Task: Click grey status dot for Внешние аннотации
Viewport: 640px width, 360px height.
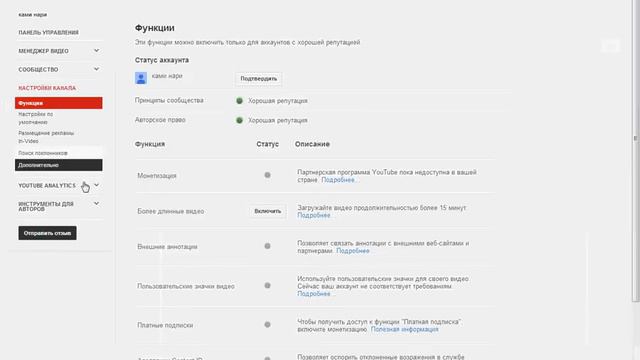Action: (267, 246)
